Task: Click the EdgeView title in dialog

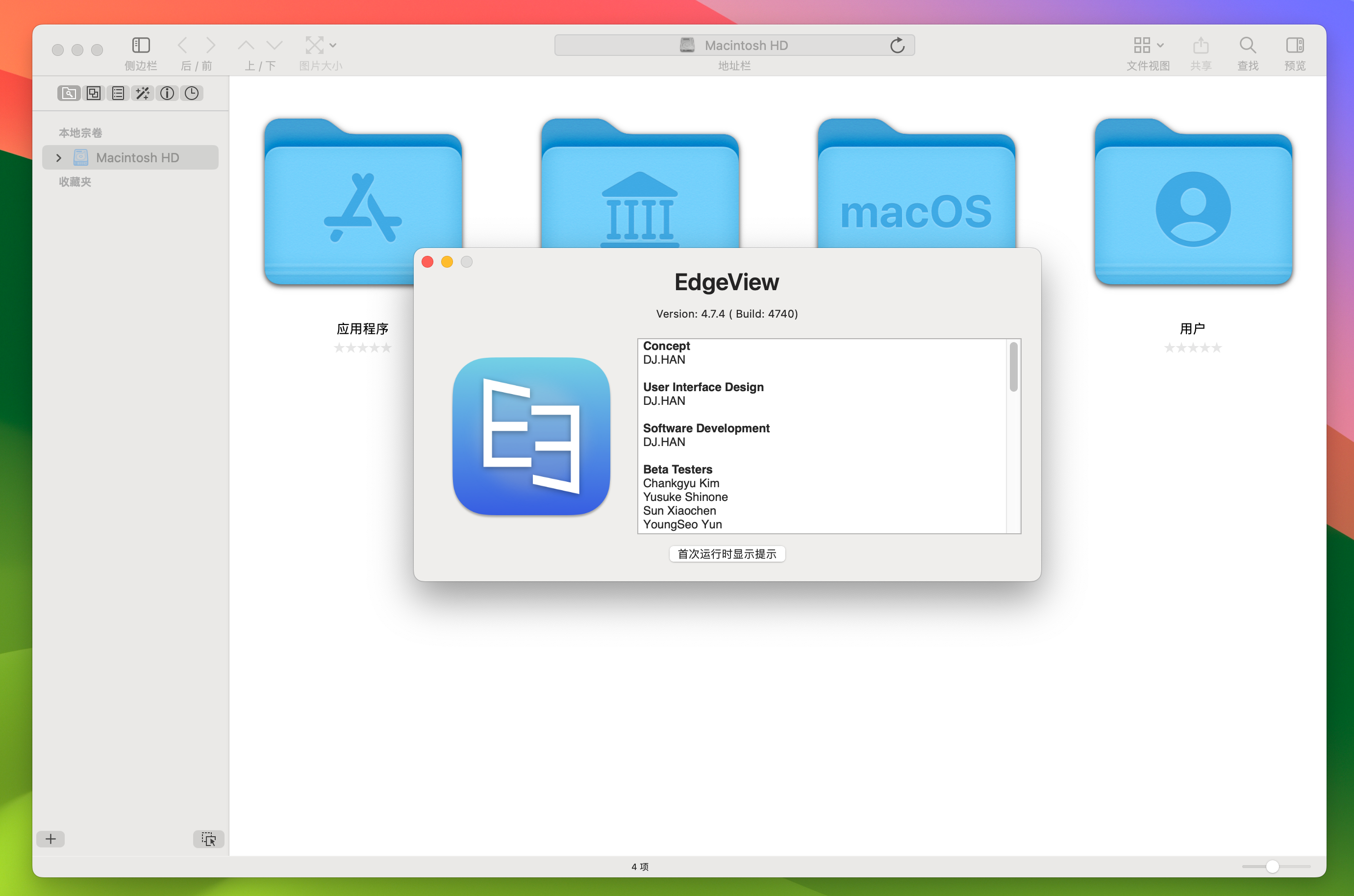Action: pos(727,282)
